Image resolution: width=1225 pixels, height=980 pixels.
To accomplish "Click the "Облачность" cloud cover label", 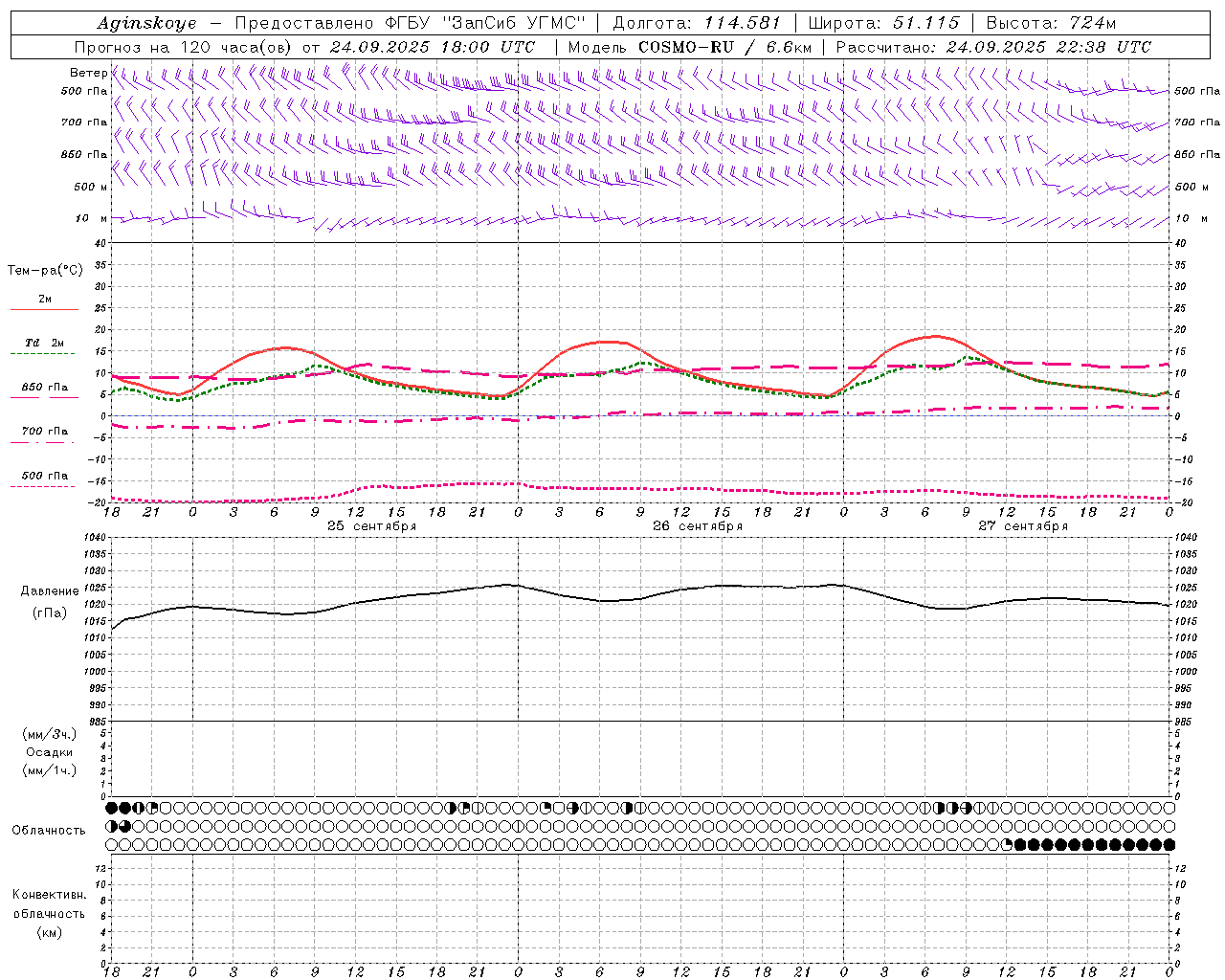I will (49, 831).
